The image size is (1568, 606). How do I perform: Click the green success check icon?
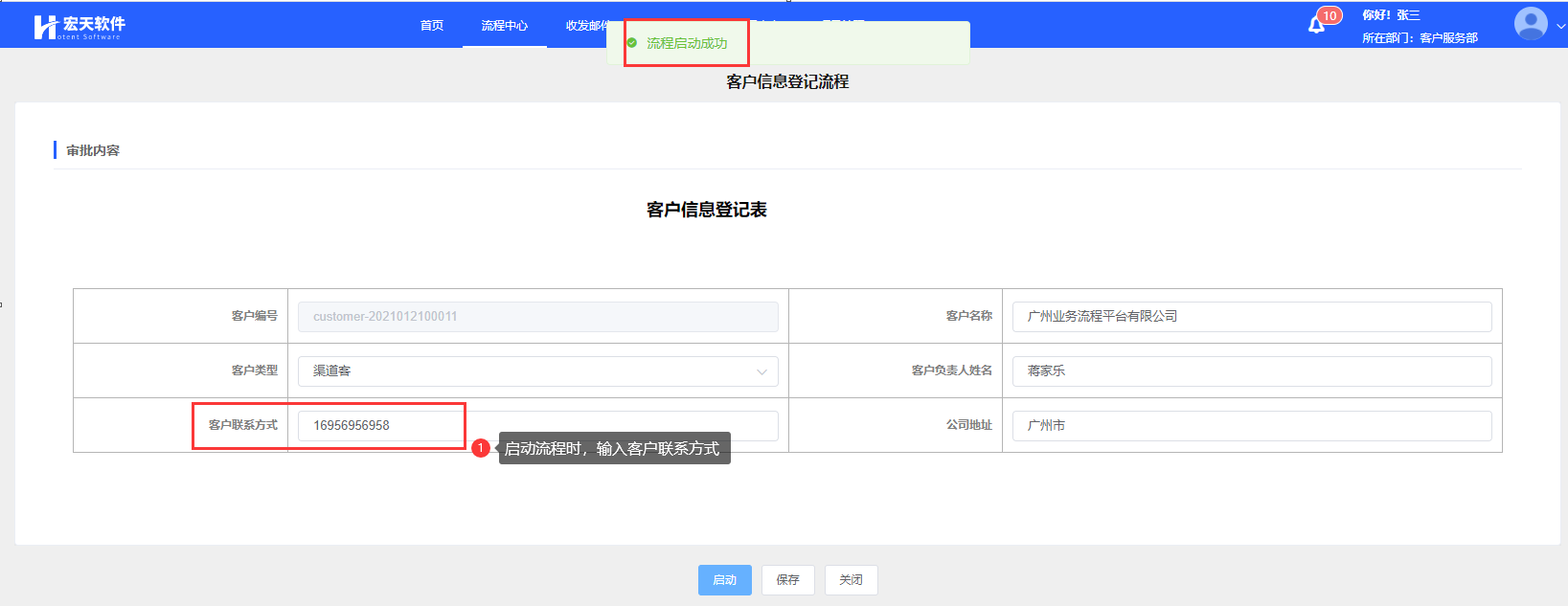tap(632, 43)
